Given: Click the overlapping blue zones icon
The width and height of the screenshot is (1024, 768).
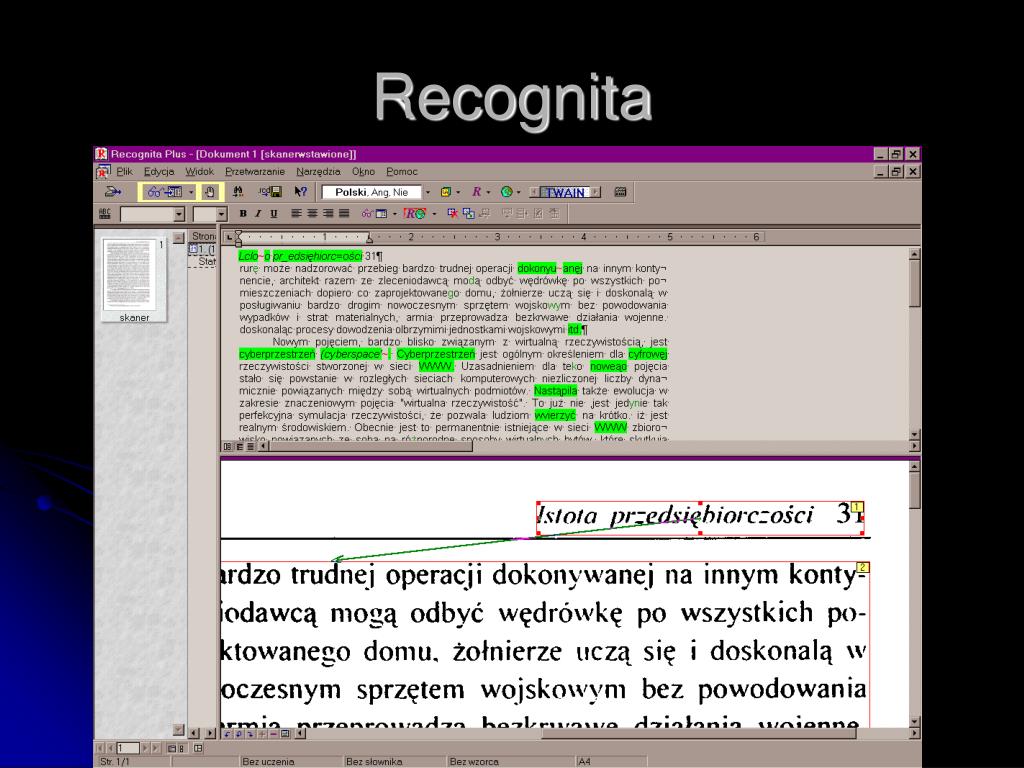Looking at the screenshot, I should (468, 214).
